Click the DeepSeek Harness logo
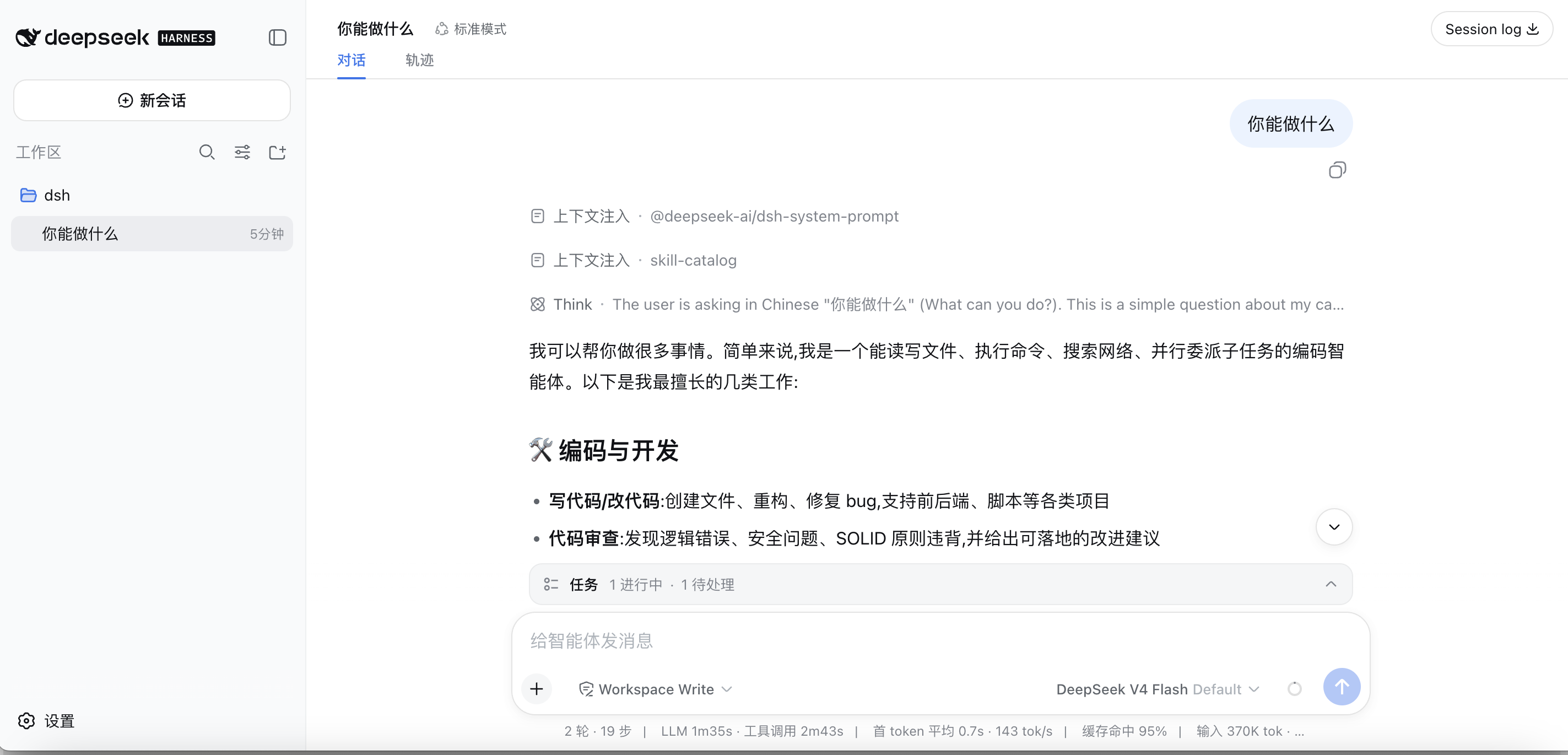The image size is (1568, 755). (x=115, y=37)
